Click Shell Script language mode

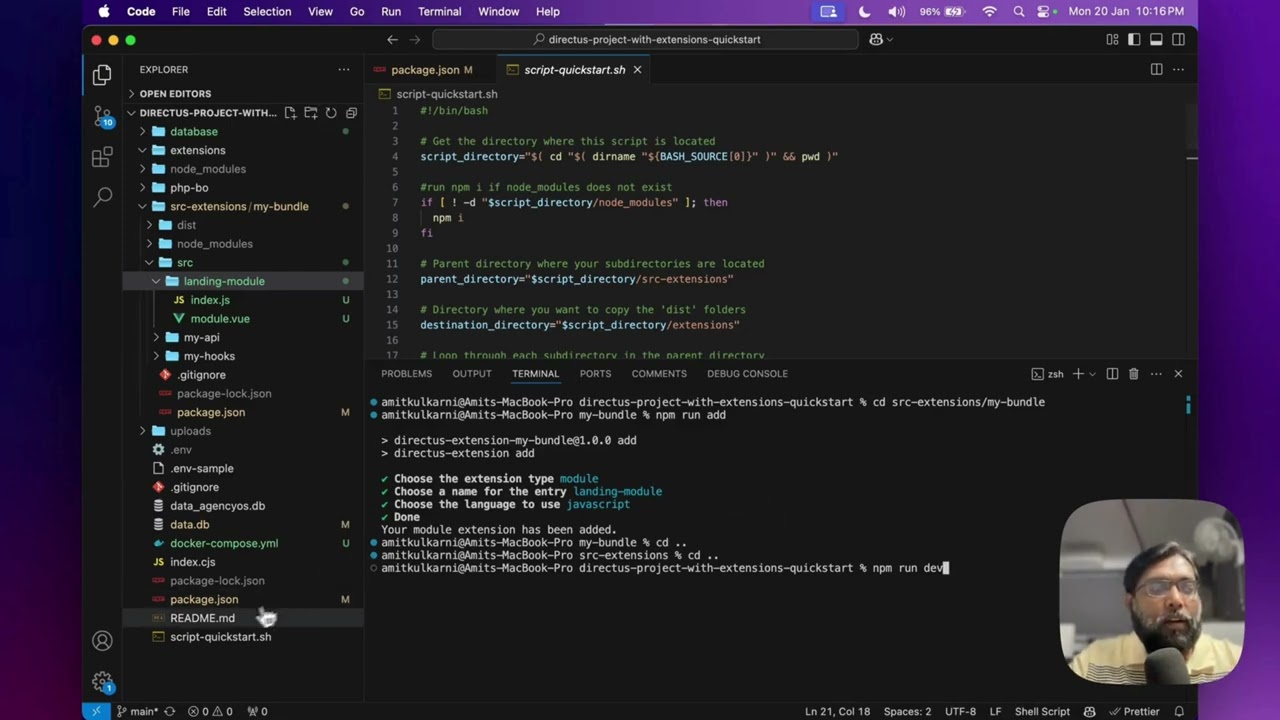tap(1042, 711)
